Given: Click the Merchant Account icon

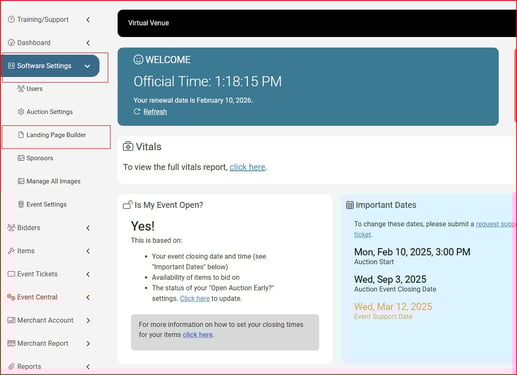Looking at the screenshot, I should coord(11,320).
